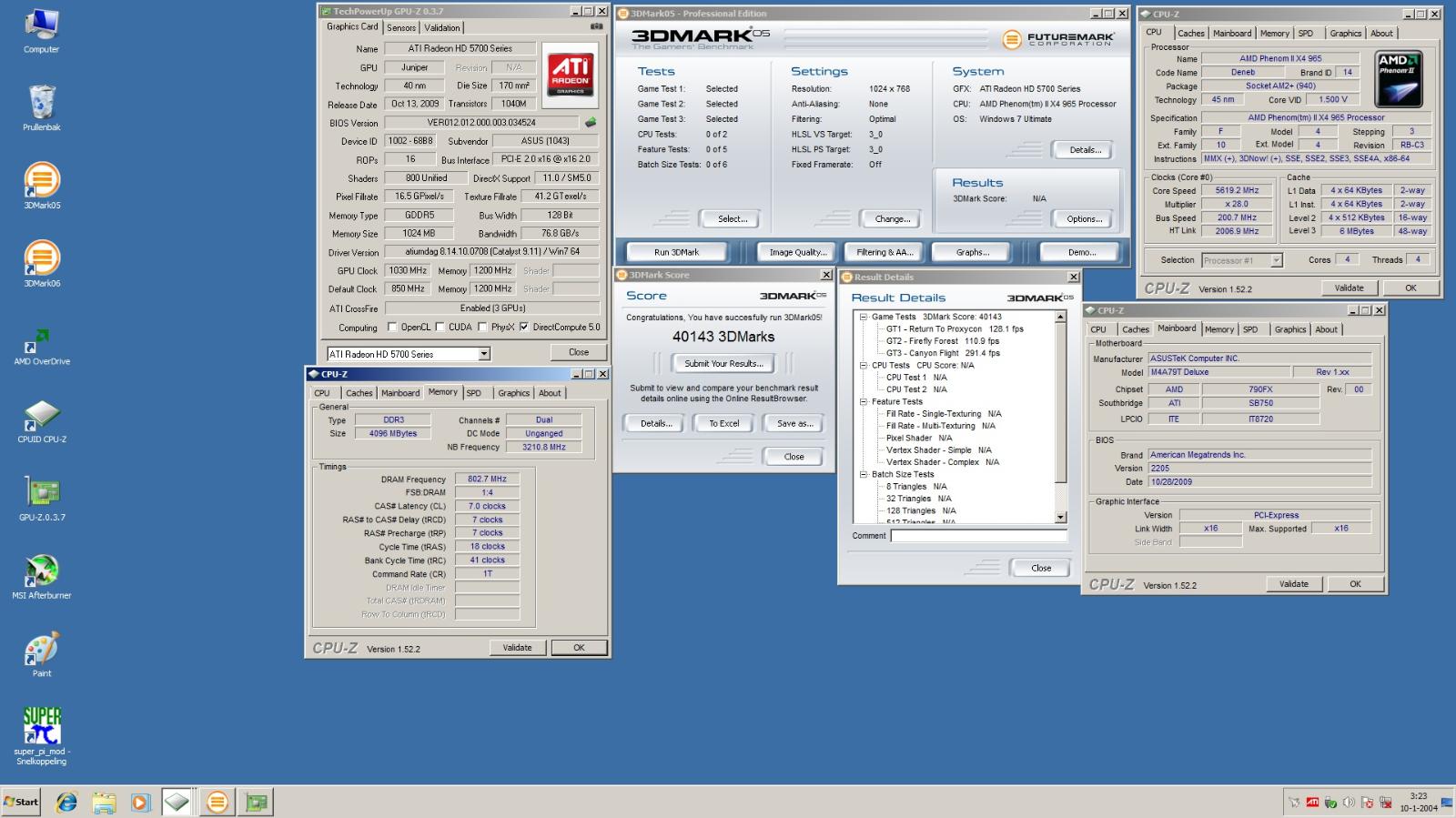The image size is (1456, 818).
Task: Click the BIOS save chip icon in GPU-Z
Action: click(591, 122)
